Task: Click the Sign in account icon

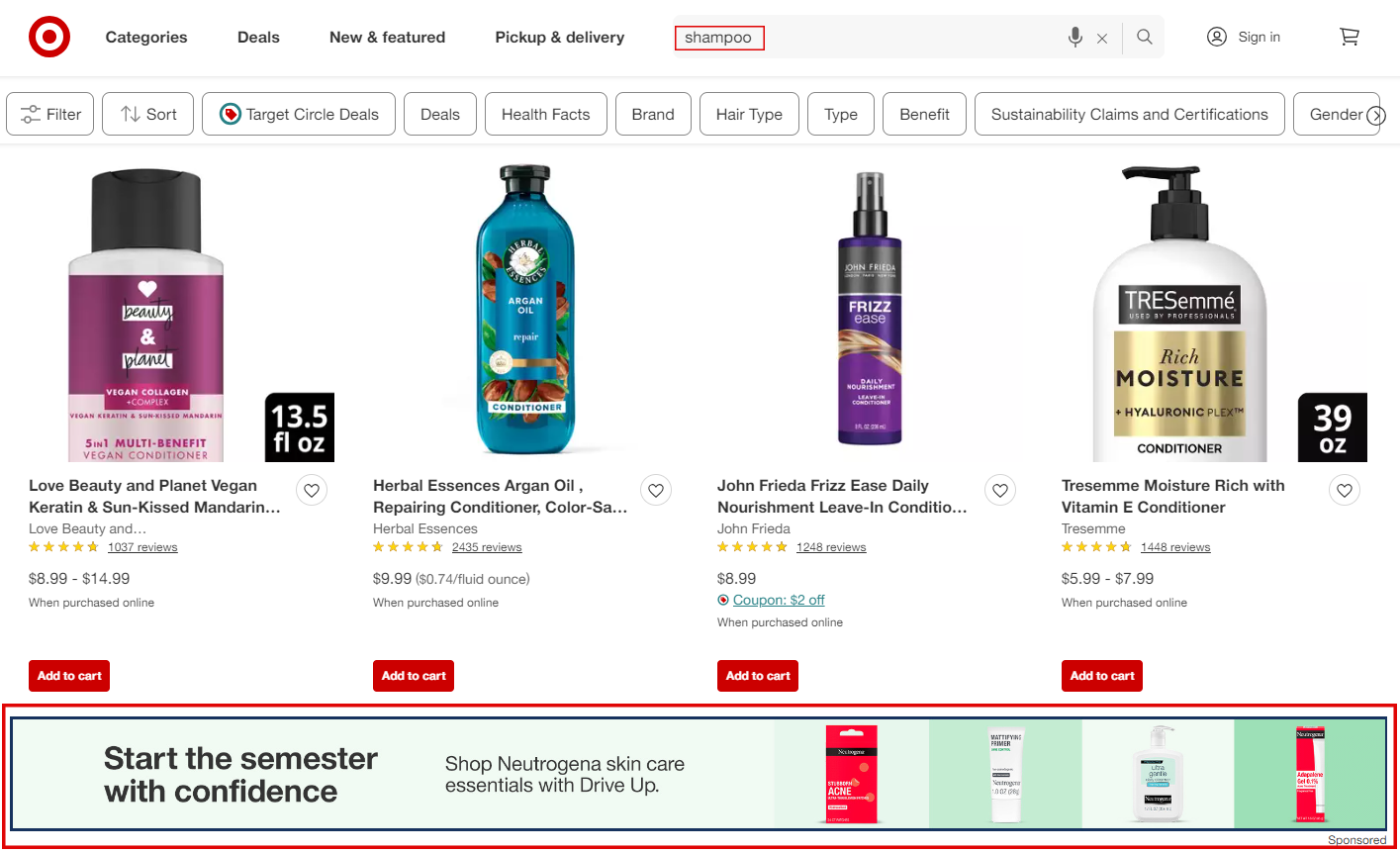Action: tap(1216, 36)
